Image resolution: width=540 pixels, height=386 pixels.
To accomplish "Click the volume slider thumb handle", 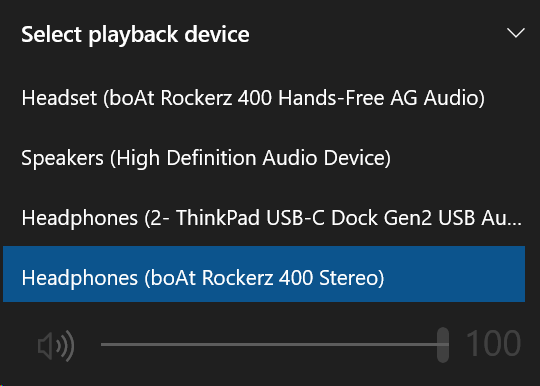I will pos(443,345).
